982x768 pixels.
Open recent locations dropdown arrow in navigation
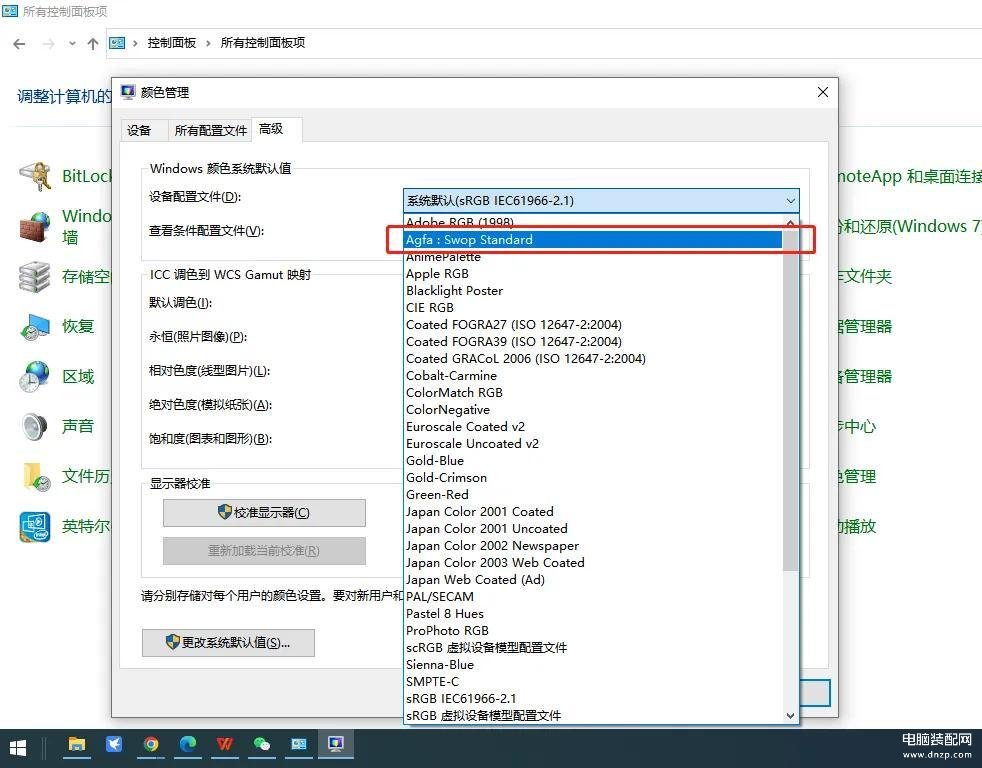click(x=72, y=43)
